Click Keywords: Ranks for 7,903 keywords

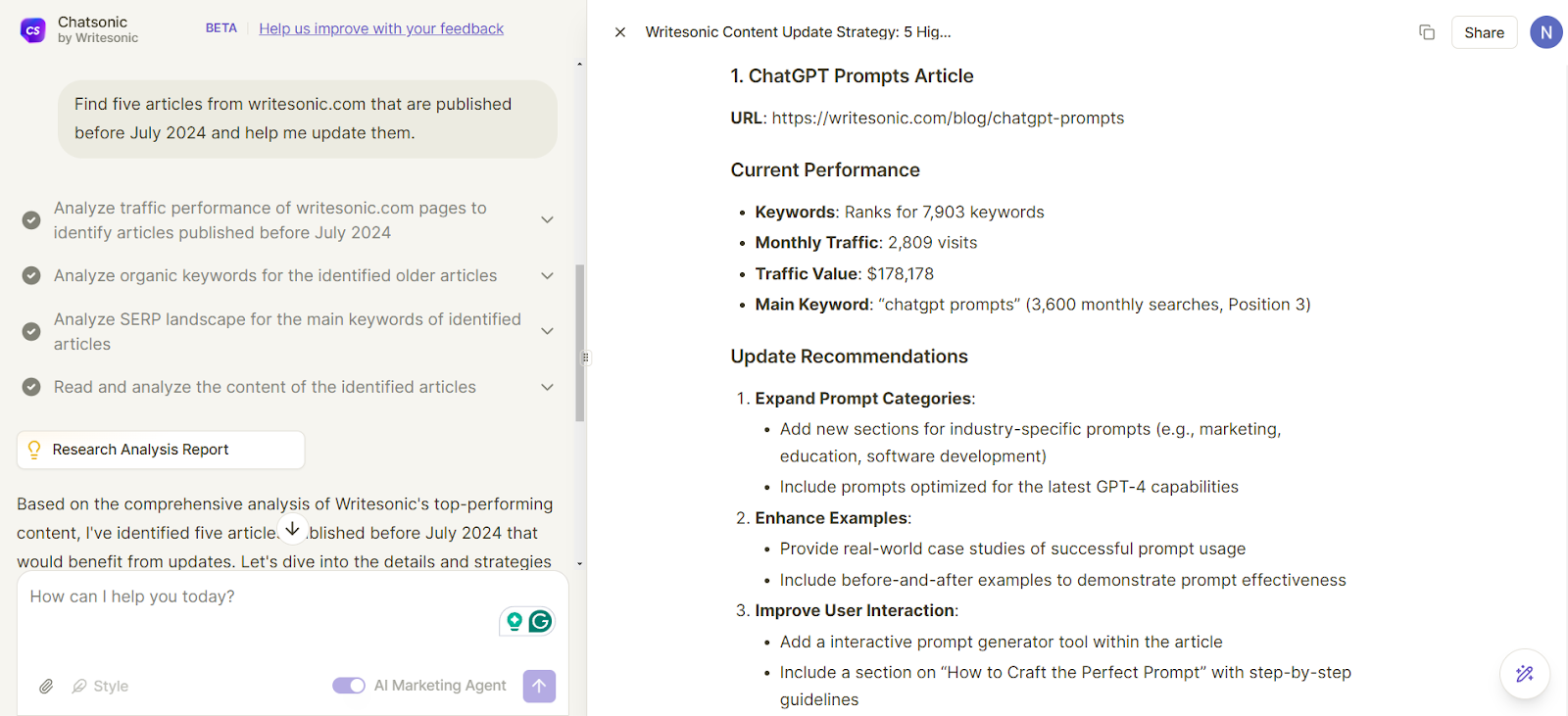coord(900,213)
